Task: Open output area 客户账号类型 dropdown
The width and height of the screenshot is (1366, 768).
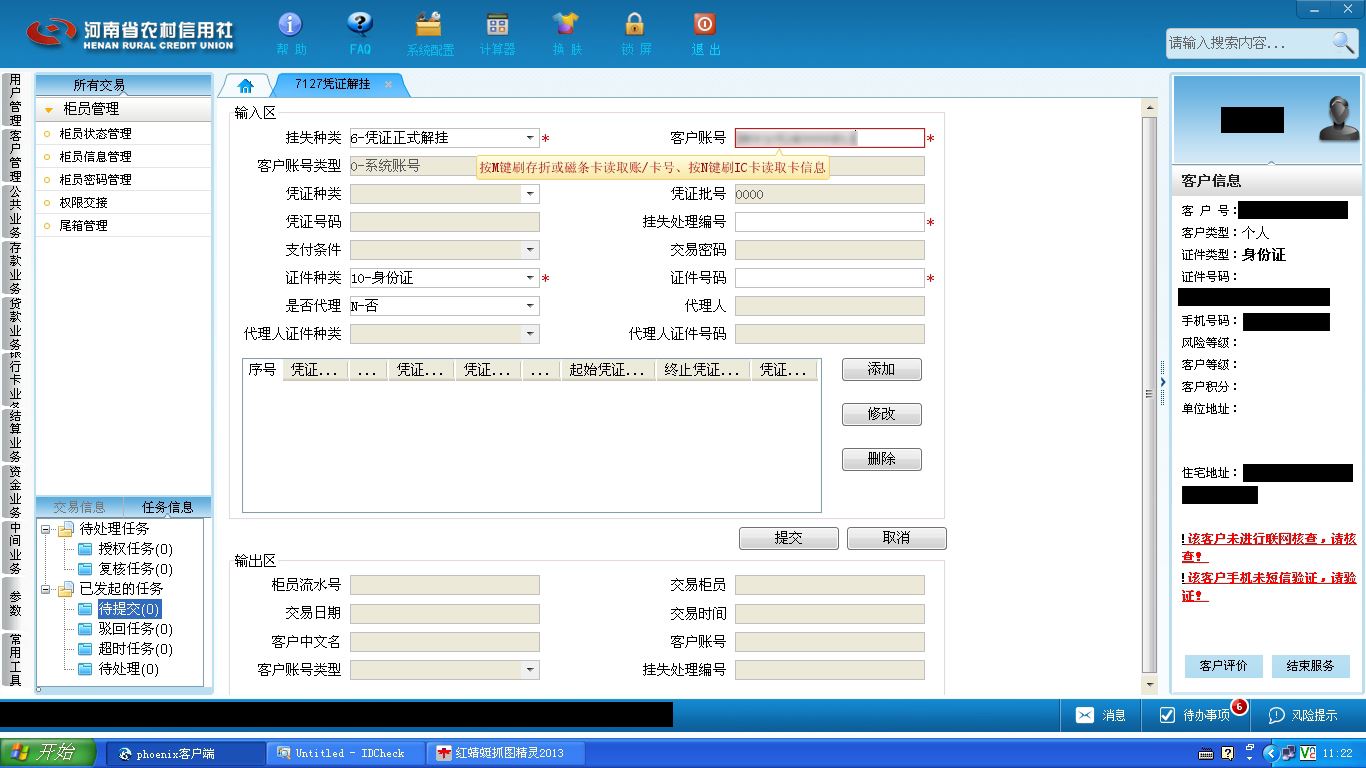Action: pos(530,670)
